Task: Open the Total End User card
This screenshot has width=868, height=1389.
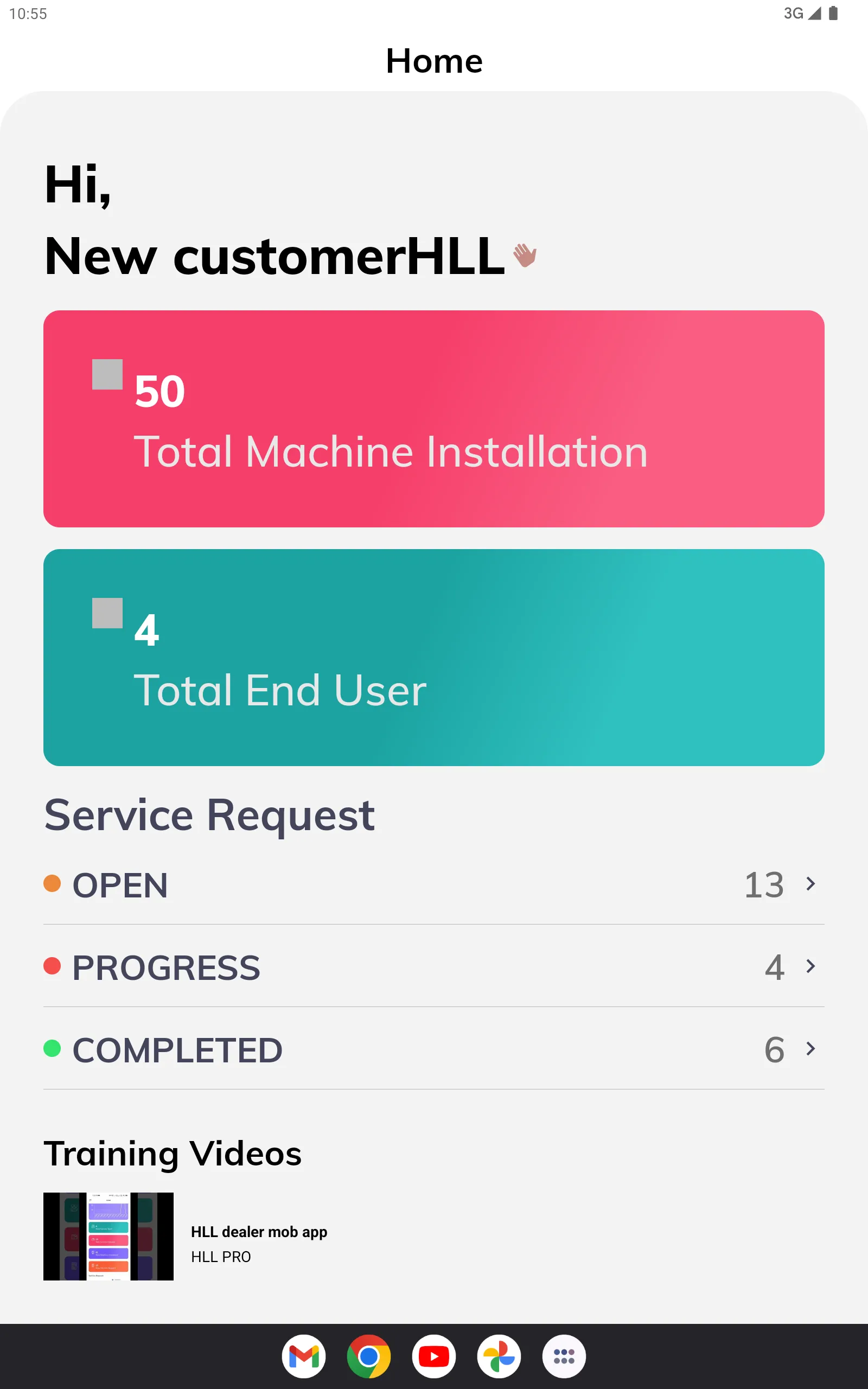Action: 434,658
